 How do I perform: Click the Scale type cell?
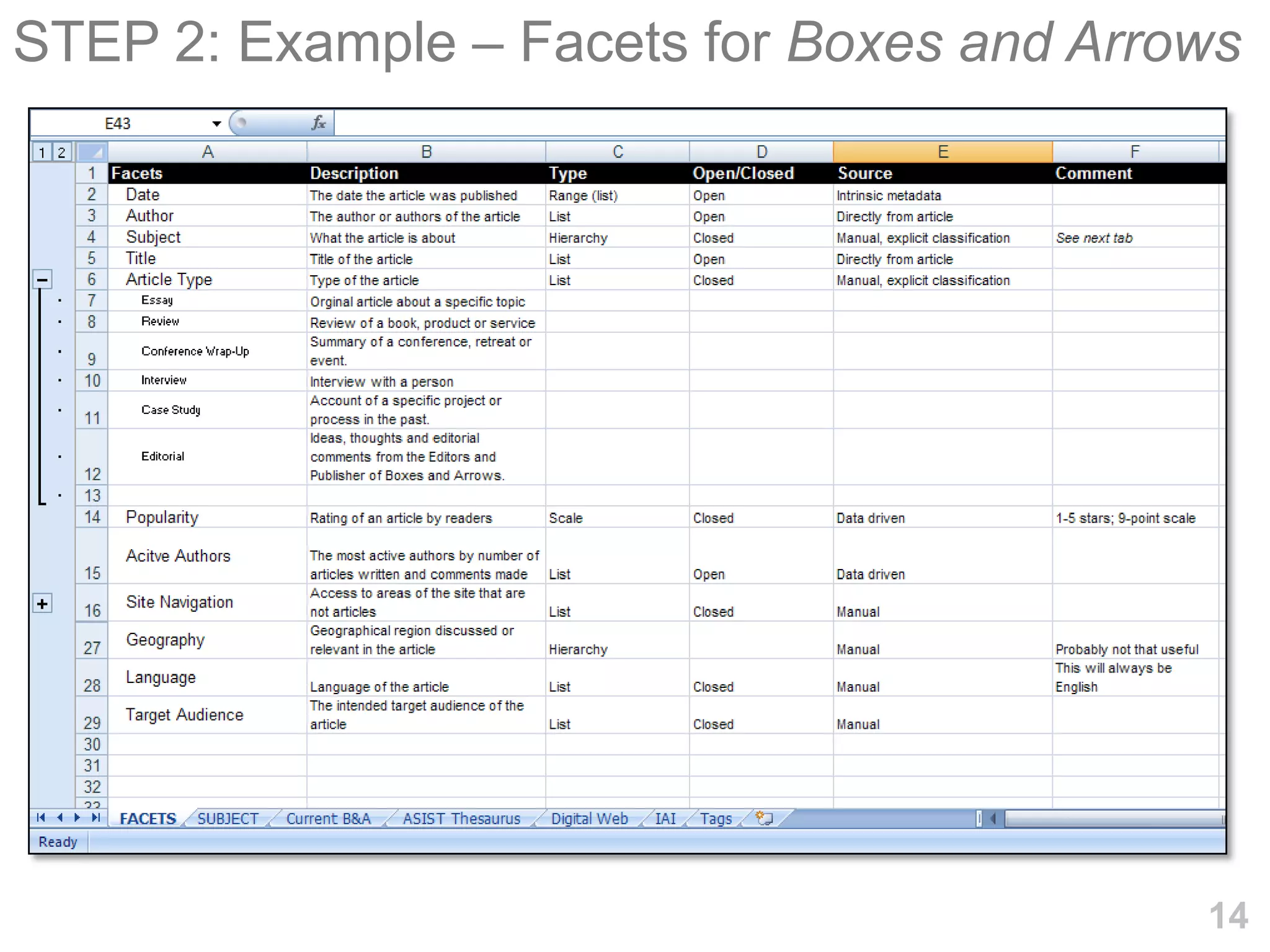[x=618, y=518]
